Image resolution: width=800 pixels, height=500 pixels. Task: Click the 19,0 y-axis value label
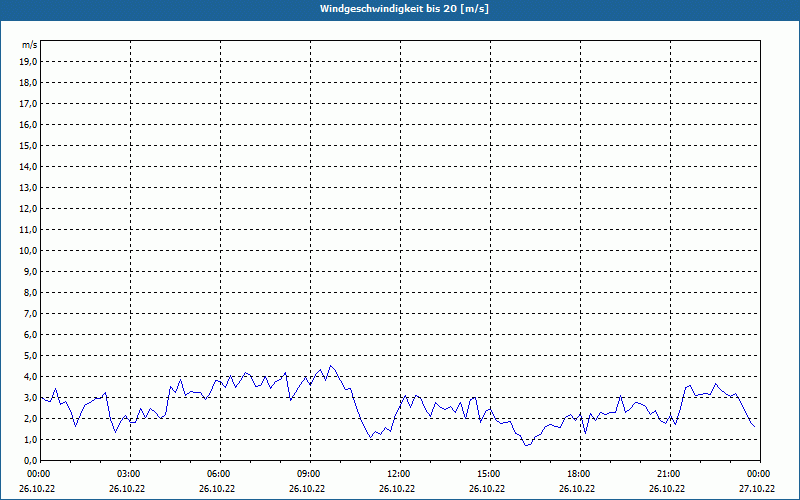pyautogui.click(x=29, y=61)
